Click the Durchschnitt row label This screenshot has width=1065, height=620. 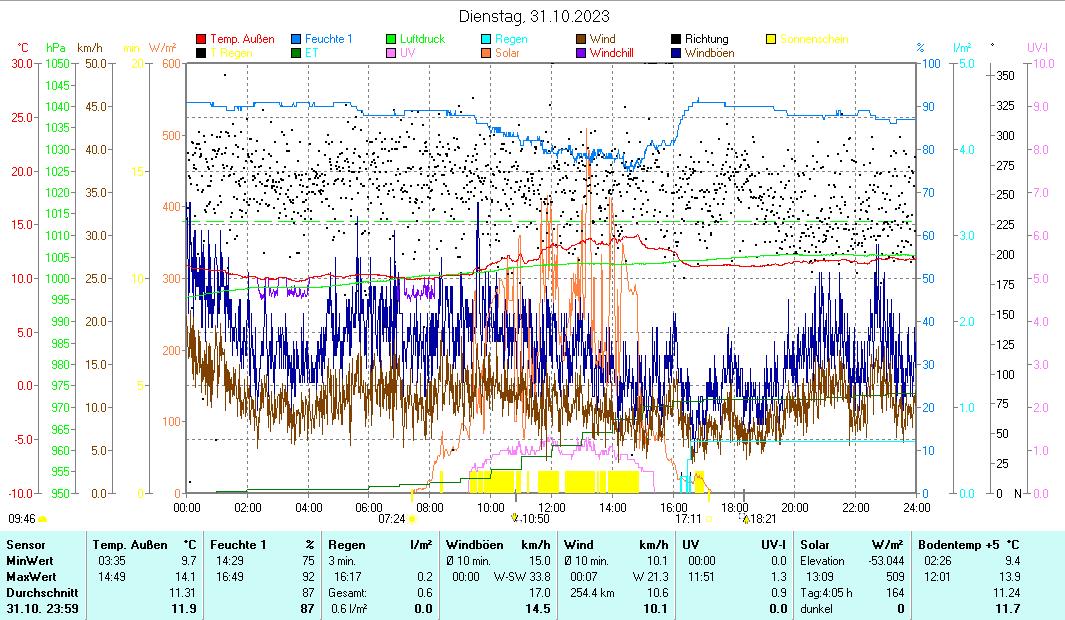(x=42, y=593)
